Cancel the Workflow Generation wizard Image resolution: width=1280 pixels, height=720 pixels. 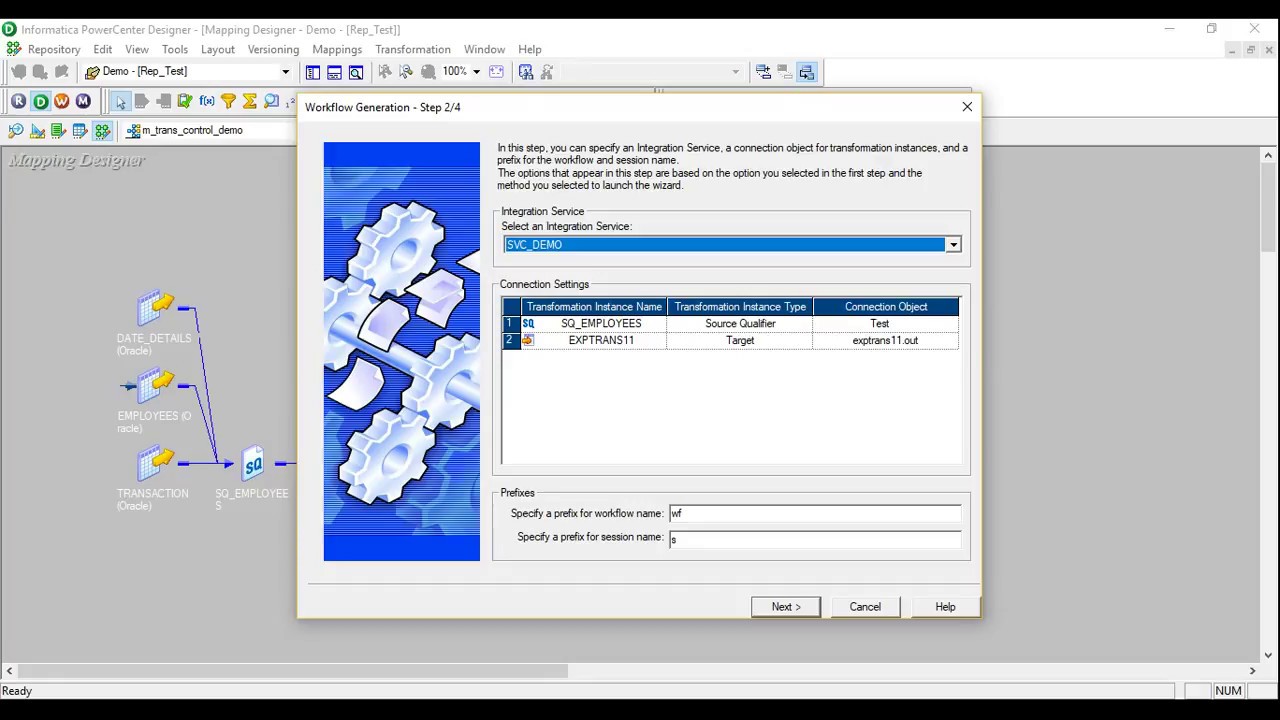click(x=865, y=607)
